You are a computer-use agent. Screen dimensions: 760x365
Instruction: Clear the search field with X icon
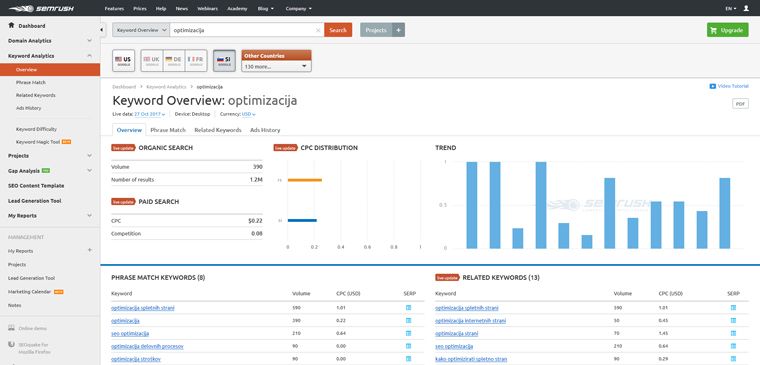pos(318,30)
